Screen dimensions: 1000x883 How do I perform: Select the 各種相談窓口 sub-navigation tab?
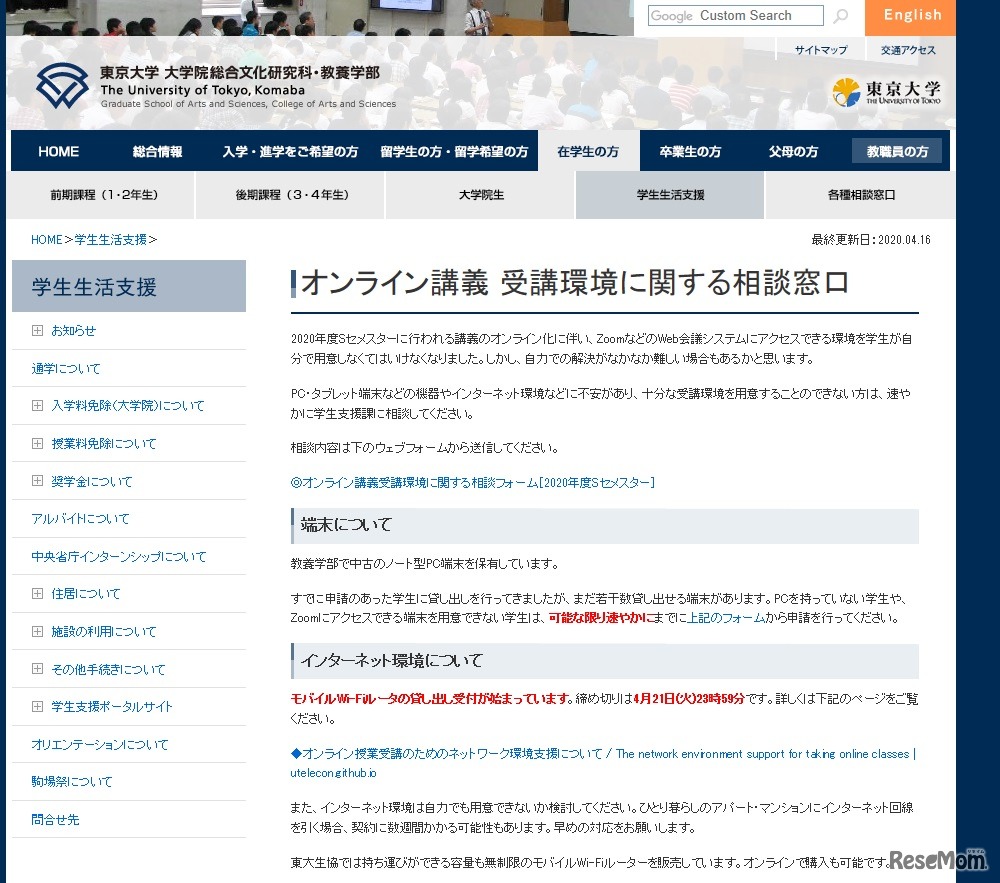[x=862, y=196]
